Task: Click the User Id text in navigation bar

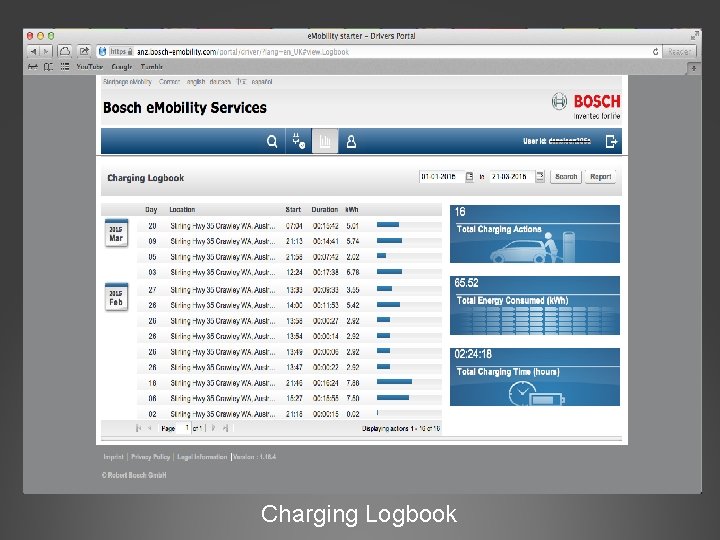Action: click(557, 141)
